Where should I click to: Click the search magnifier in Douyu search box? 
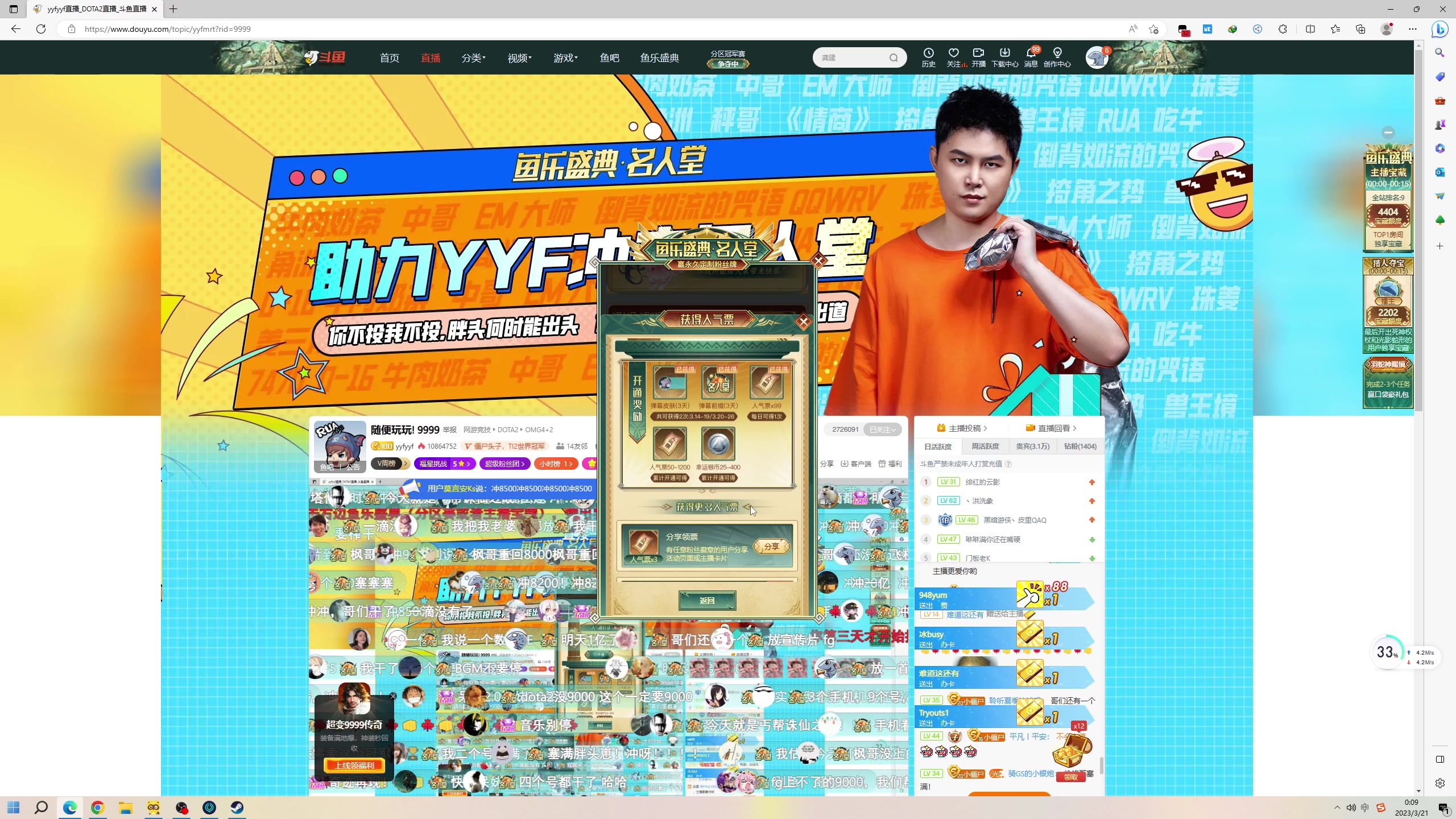pyautogui.click(x=894, y=57)
